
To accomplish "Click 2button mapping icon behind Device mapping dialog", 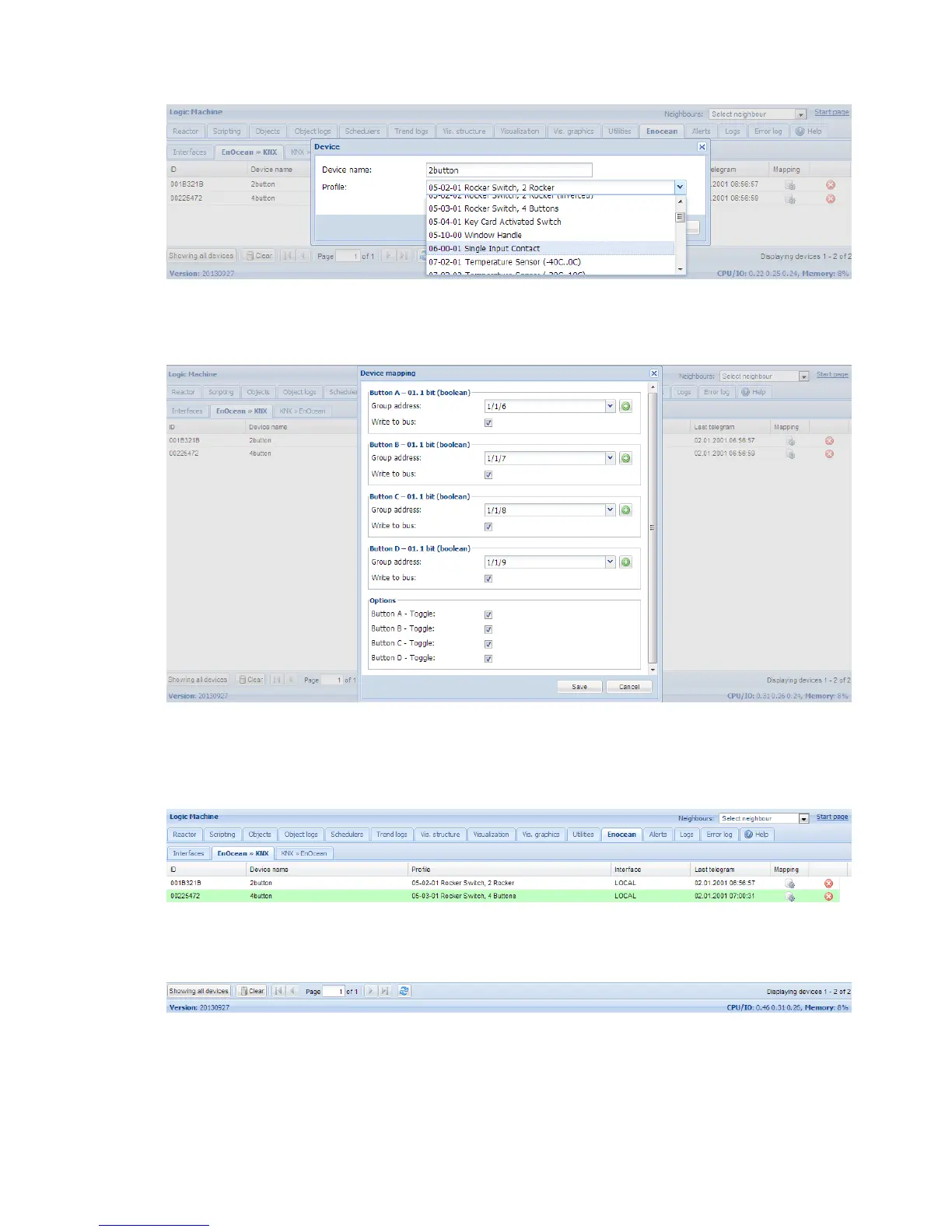I will coord(790,441).
